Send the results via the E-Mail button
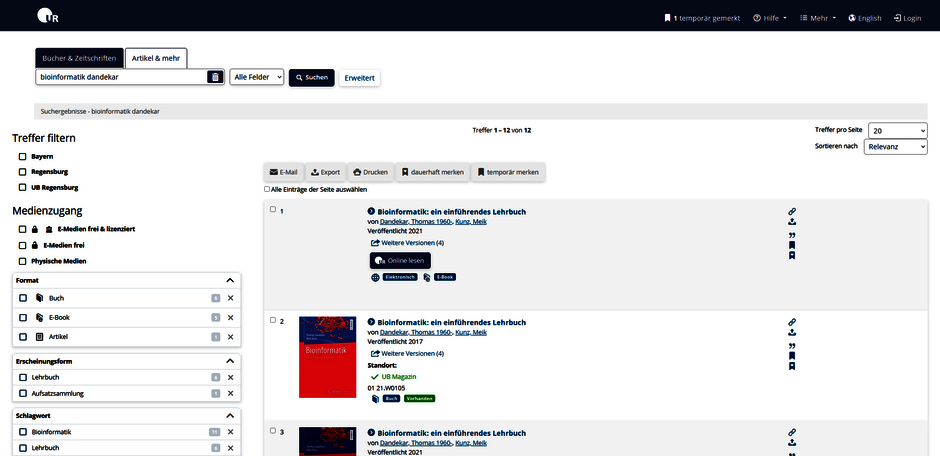The height and width of the screenshot is (456, 940). pos(283,172)
